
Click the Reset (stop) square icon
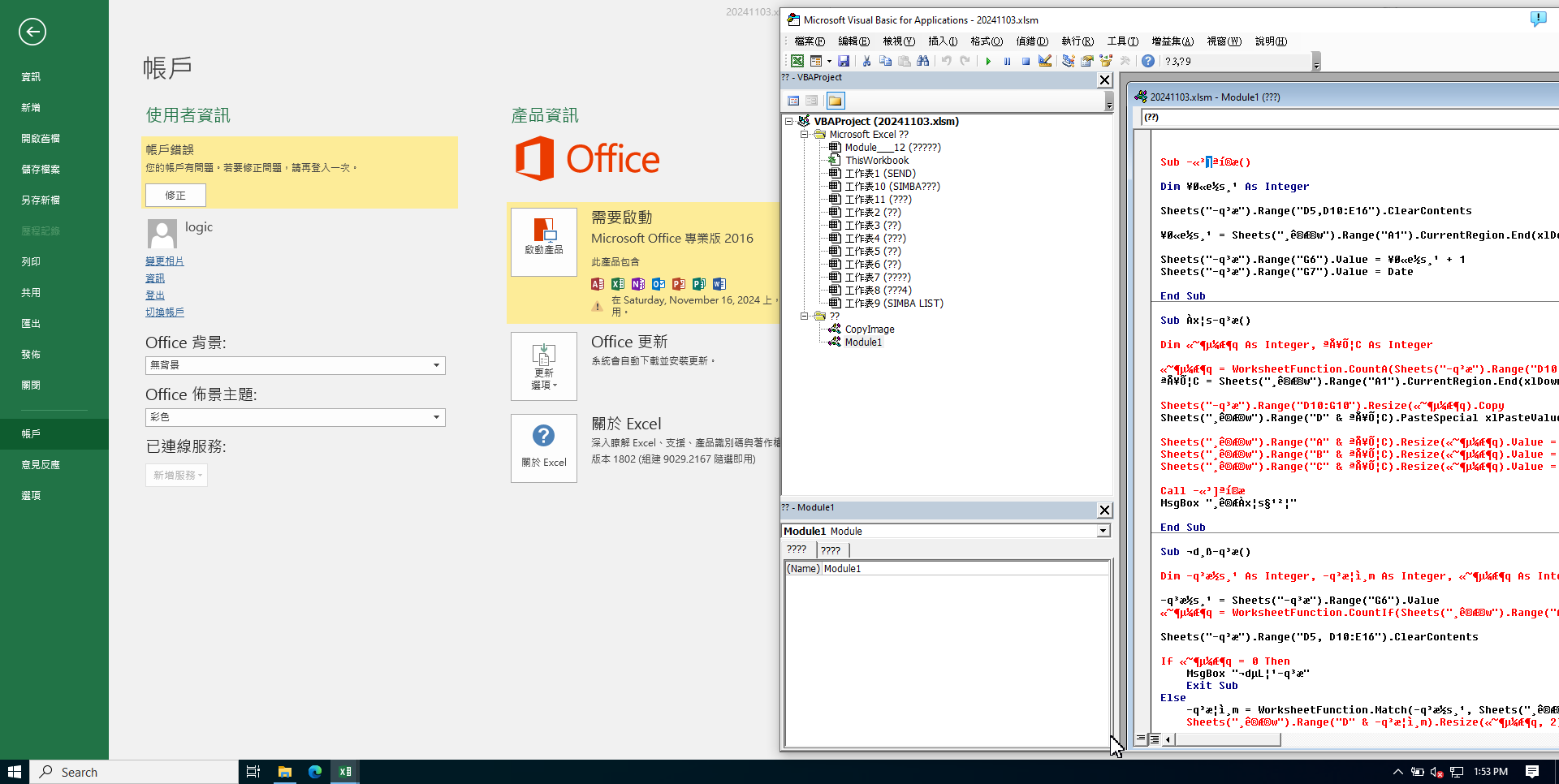(x=1026, y=61)
